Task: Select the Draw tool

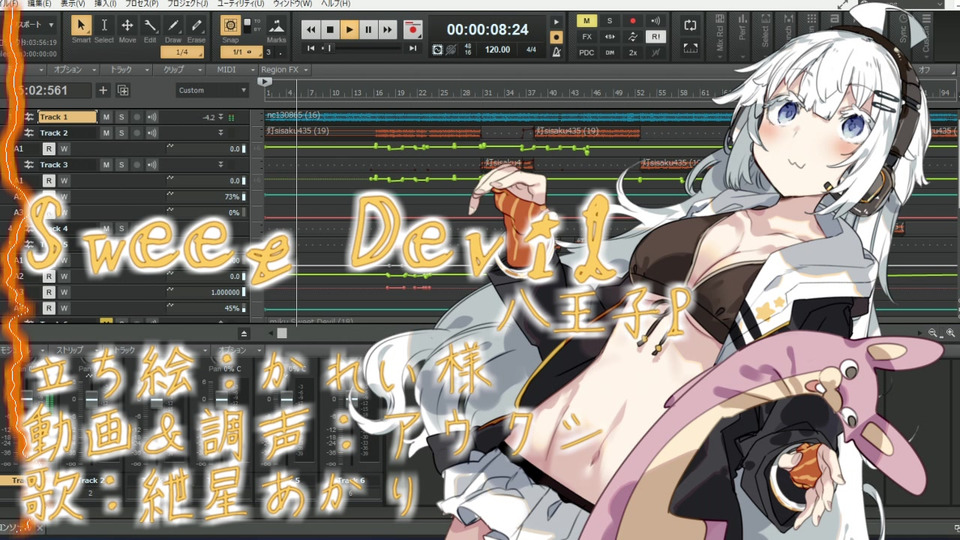Action: [x=173, y=26]
